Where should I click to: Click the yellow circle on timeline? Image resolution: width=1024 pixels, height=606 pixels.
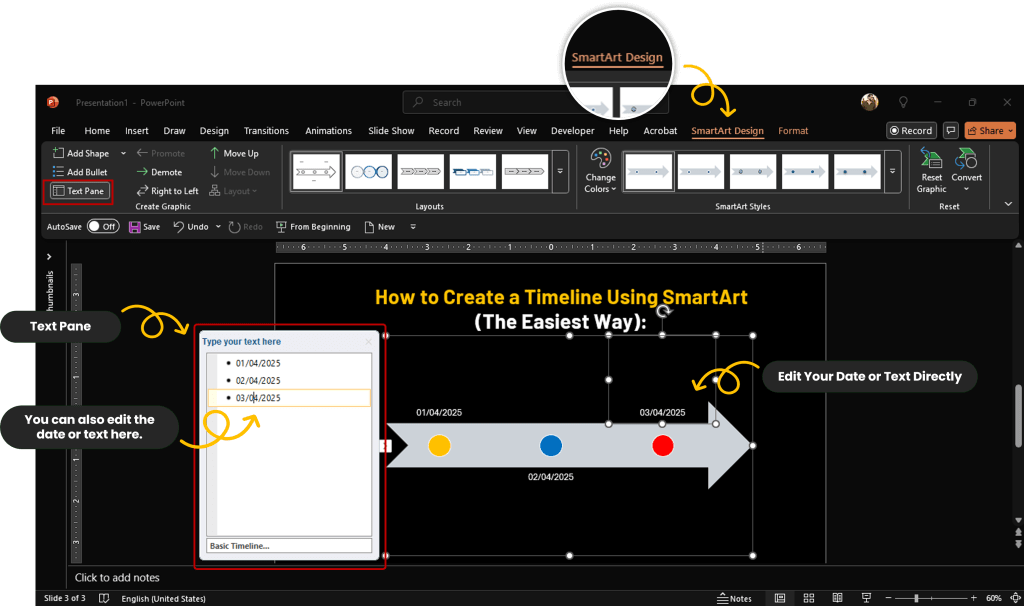click(x=439, y=446)
